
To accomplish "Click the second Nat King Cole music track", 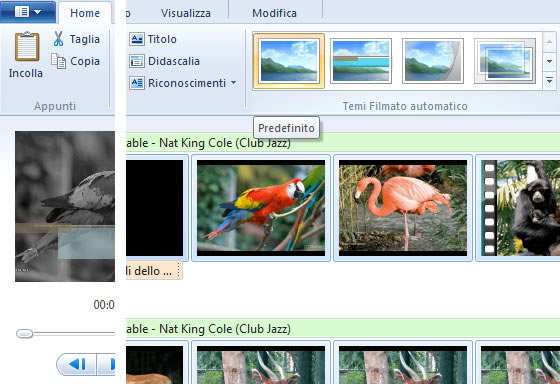I will (x=343, y=329).
